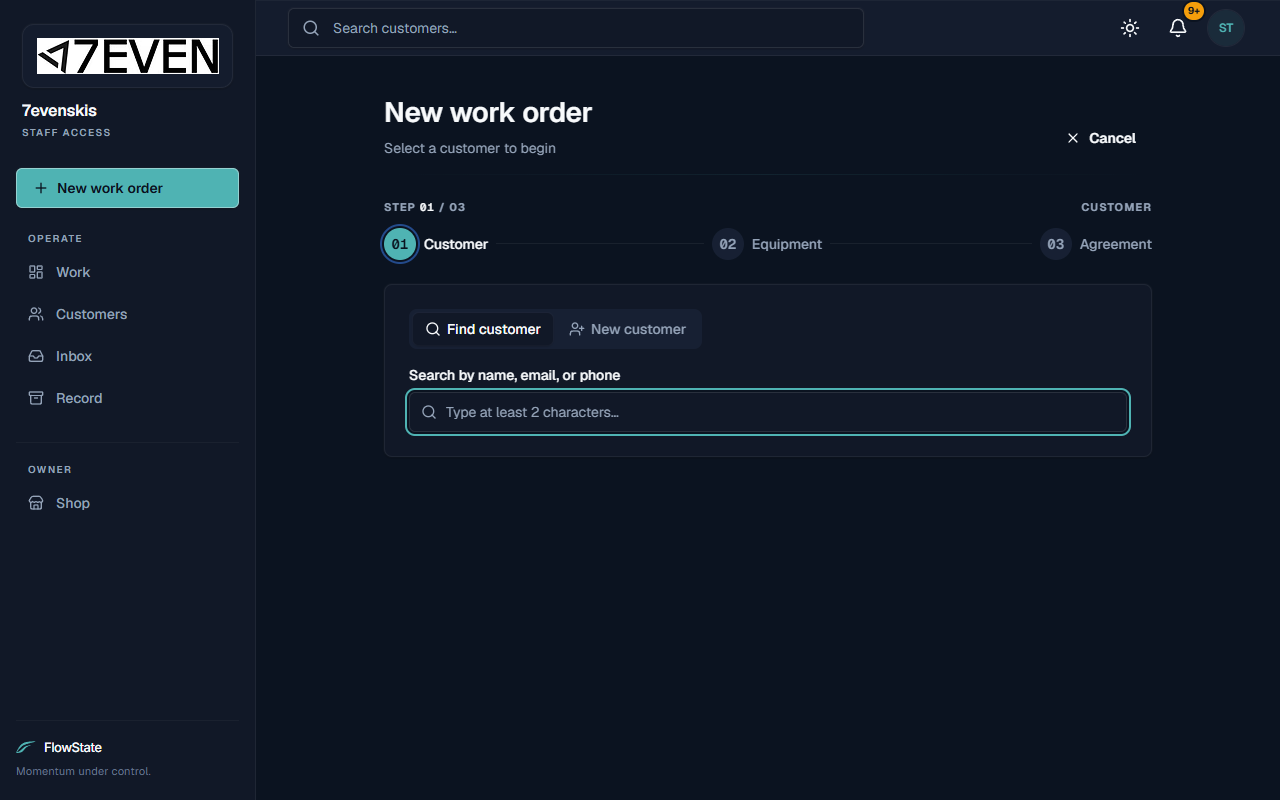Click the FlowState brand text

[73, 747]
